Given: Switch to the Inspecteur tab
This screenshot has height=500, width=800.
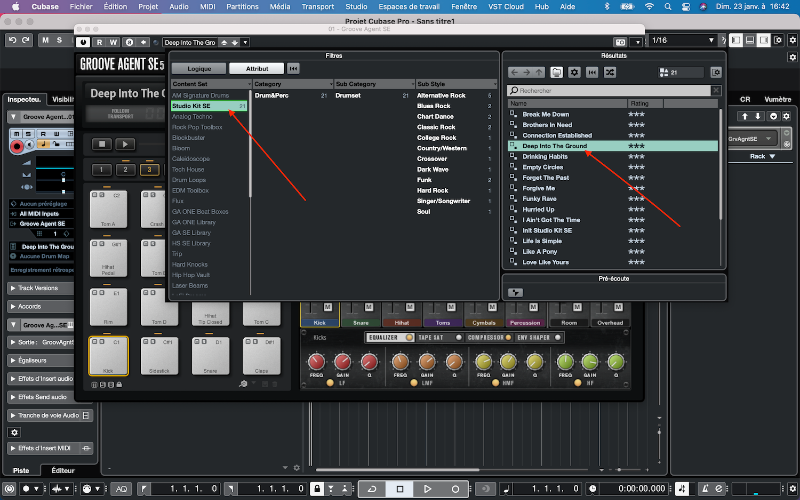Looking at the screenshot, I should tap(24, 99).
